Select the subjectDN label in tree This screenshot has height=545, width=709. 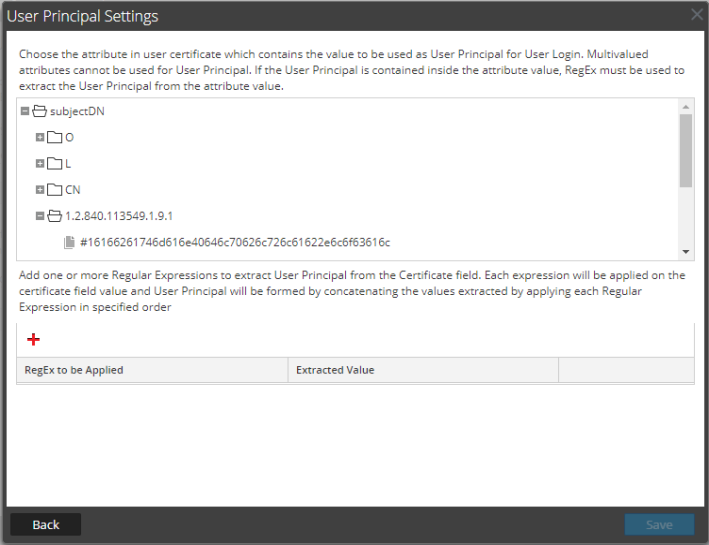[77, 111]
